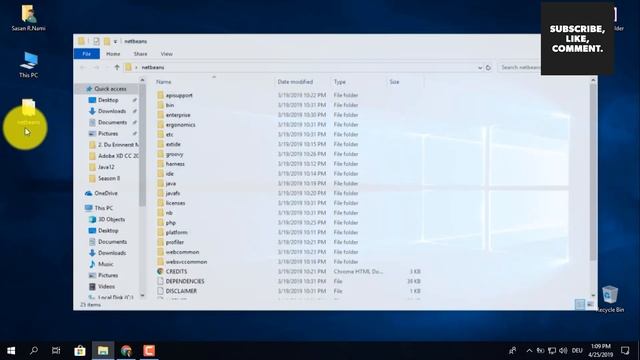Open the quick access toolbar dropdown arrow
The height and width of the screenshot is (360, 640).
(116, 41)
